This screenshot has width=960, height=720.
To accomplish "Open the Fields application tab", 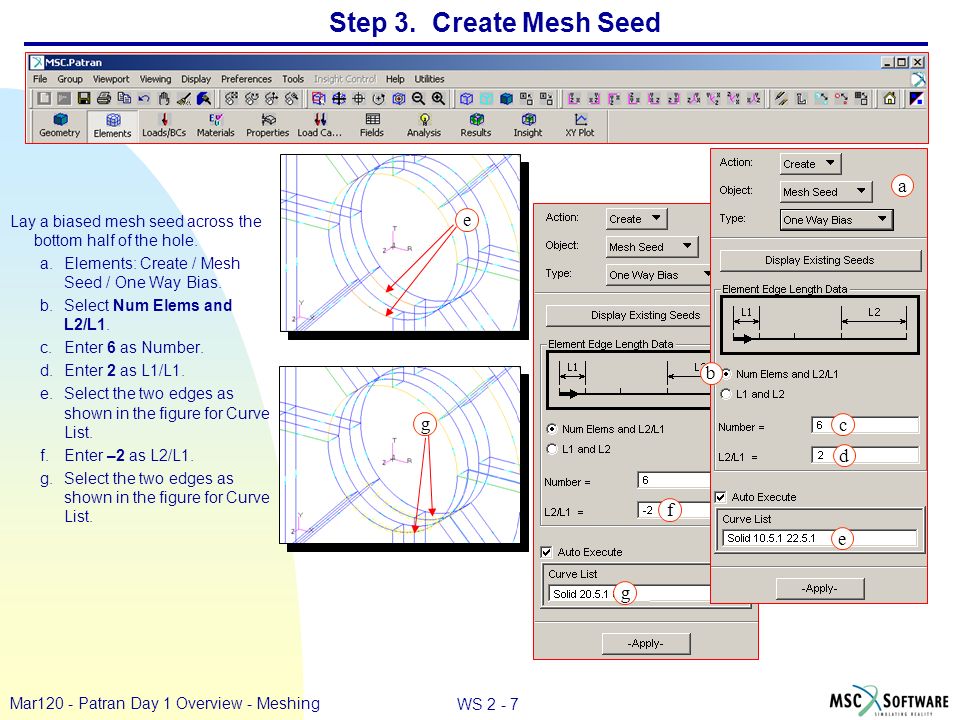I will coord(372,126).
